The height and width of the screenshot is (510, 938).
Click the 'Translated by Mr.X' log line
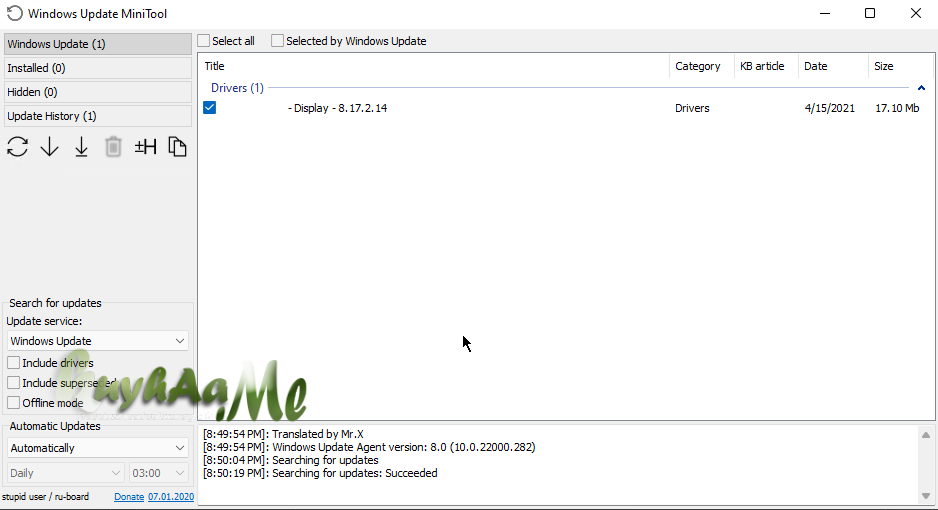[283, 434]
